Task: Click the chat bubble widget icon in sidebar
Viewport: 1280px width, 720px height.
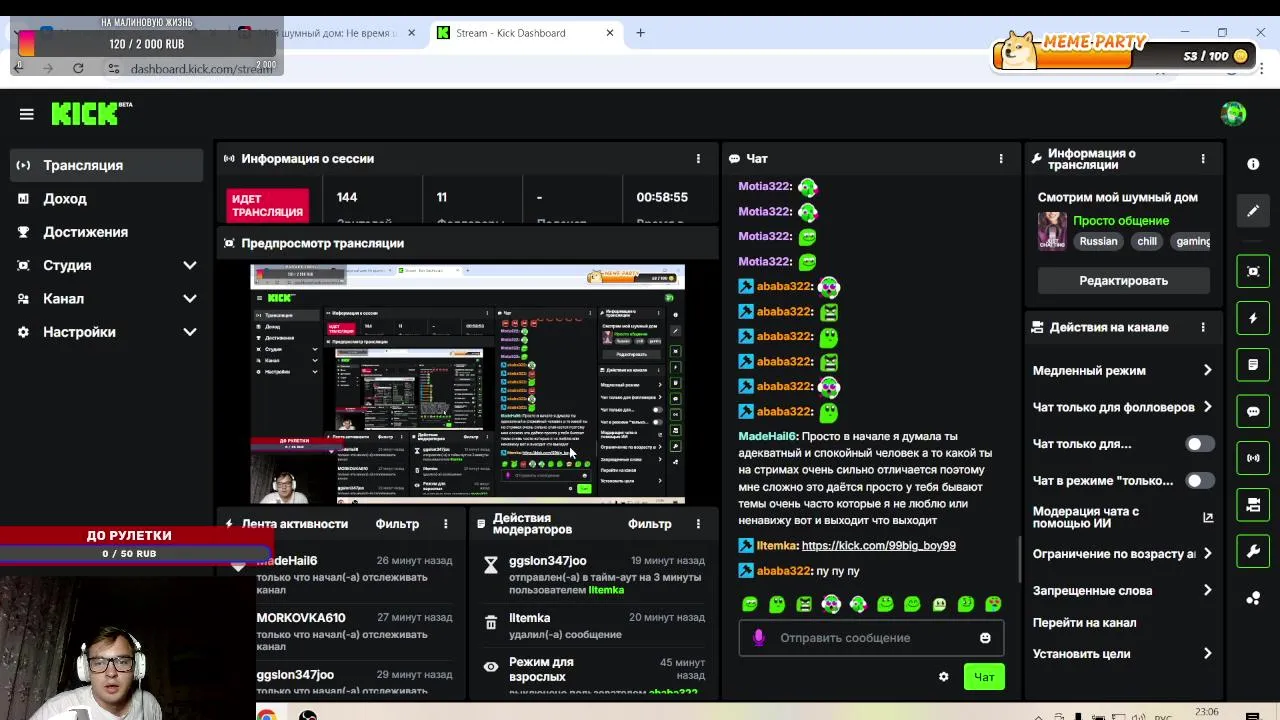Action: [1253, 411]
